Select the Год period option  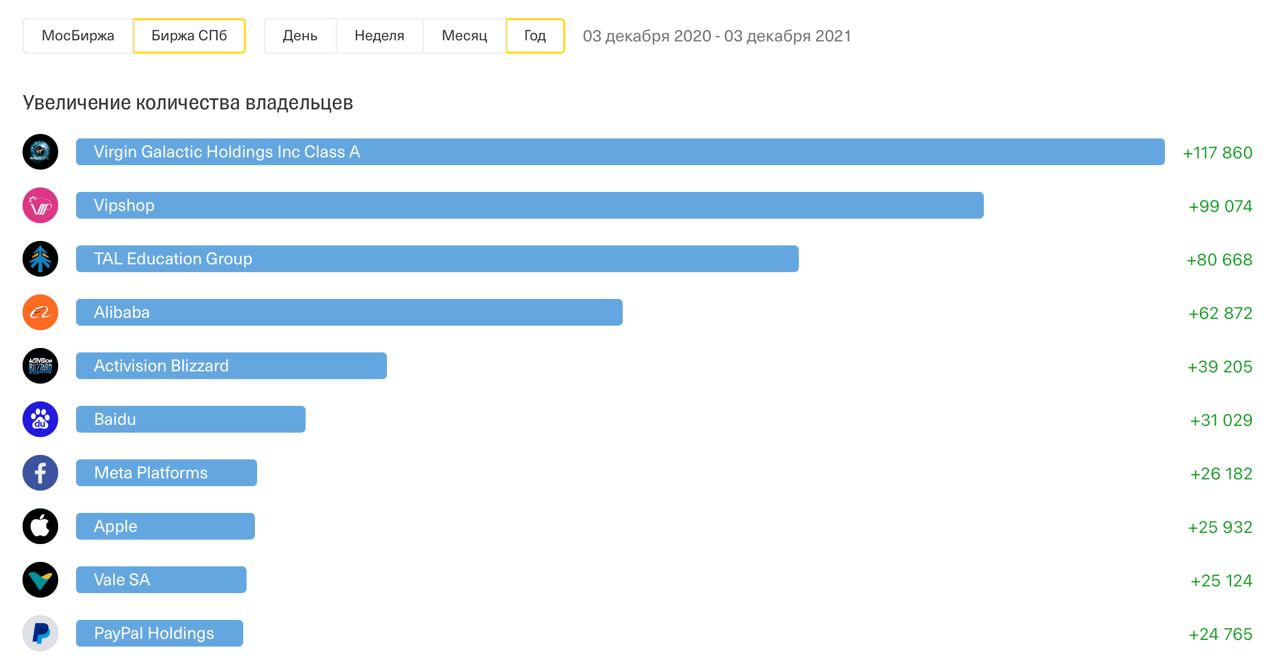coord(535,36)
